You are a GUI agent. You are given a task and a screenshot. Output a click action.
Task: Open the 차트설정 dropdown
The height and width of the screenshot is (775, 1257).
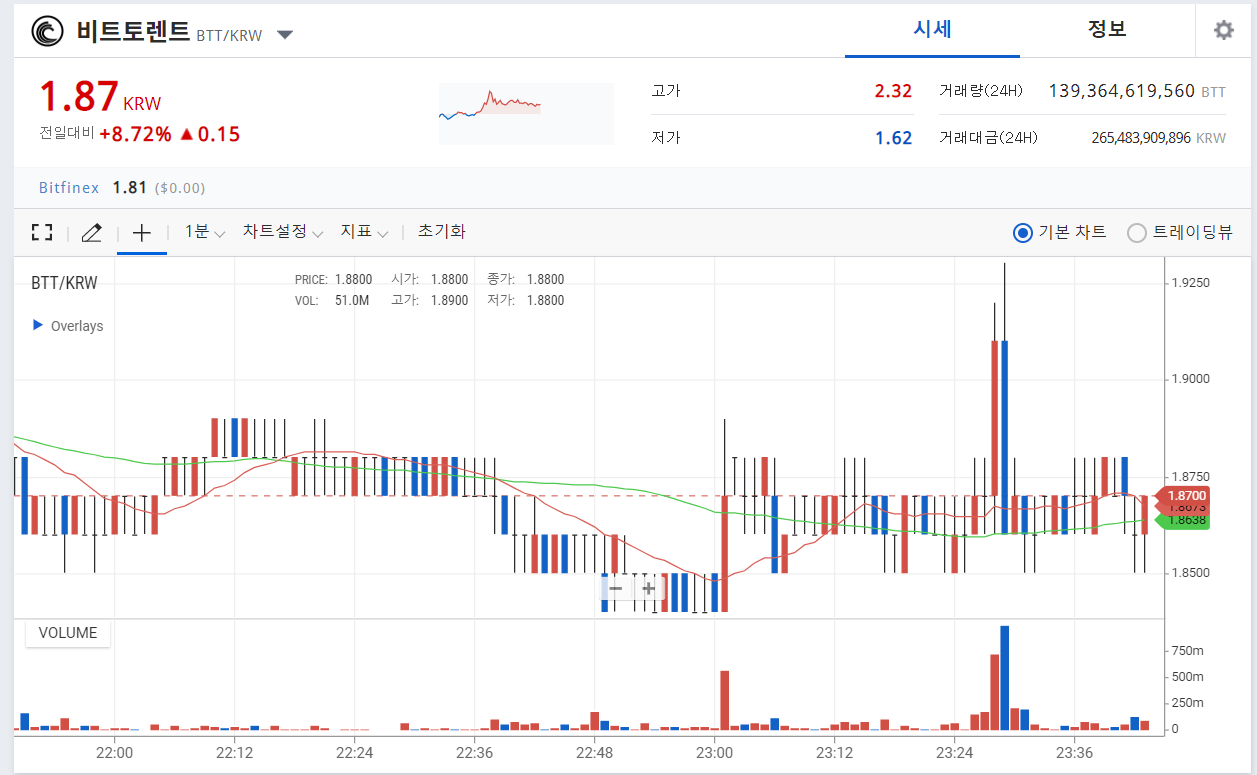coord(283,232)
